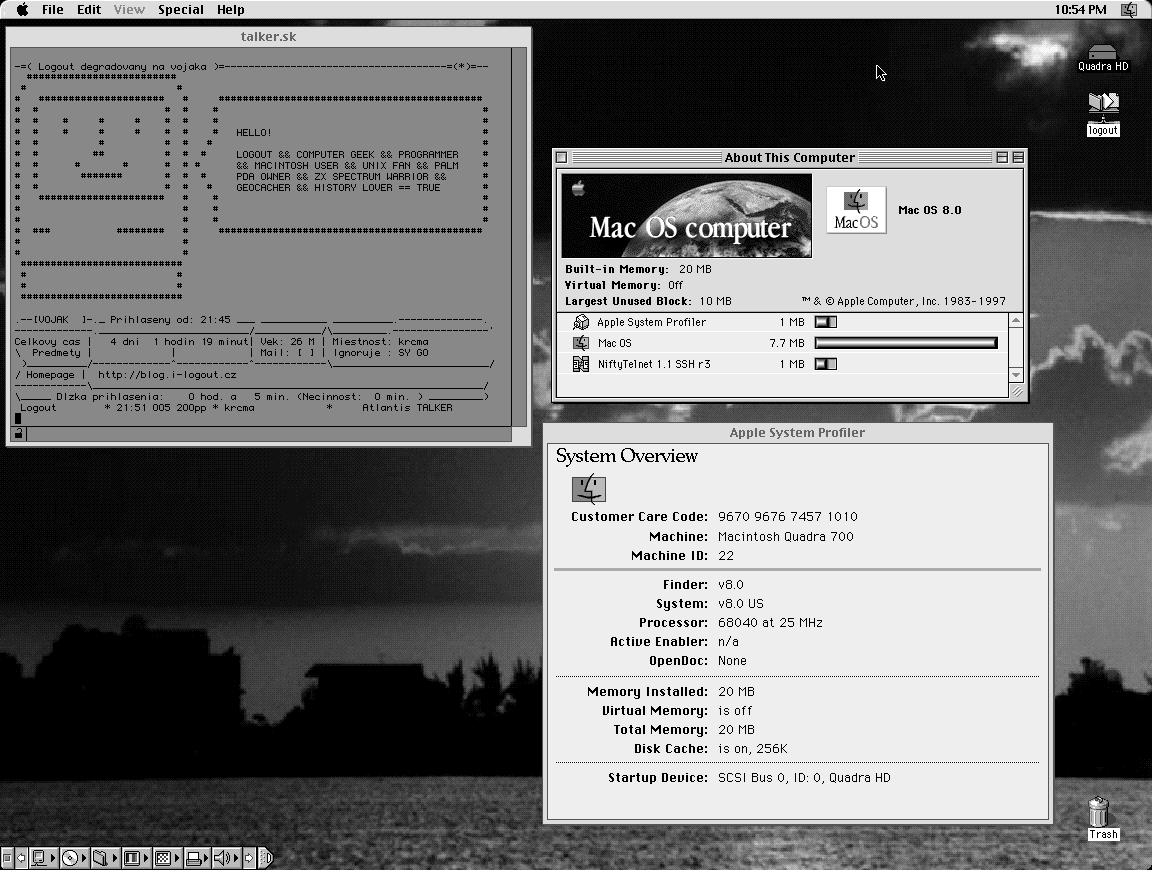Click the Trash icon on desktop

[x=1099, y=811]
